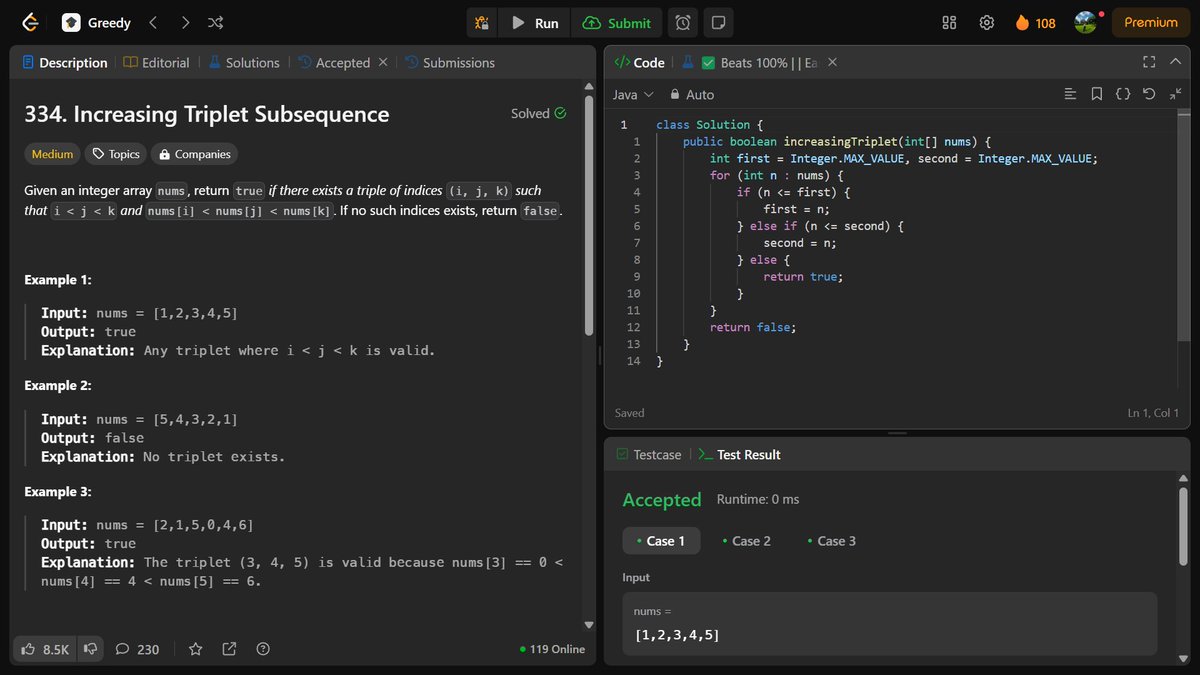Open the Java language dropdown
The width and height of the screenshot is (1200, 675).
point(630,94)
